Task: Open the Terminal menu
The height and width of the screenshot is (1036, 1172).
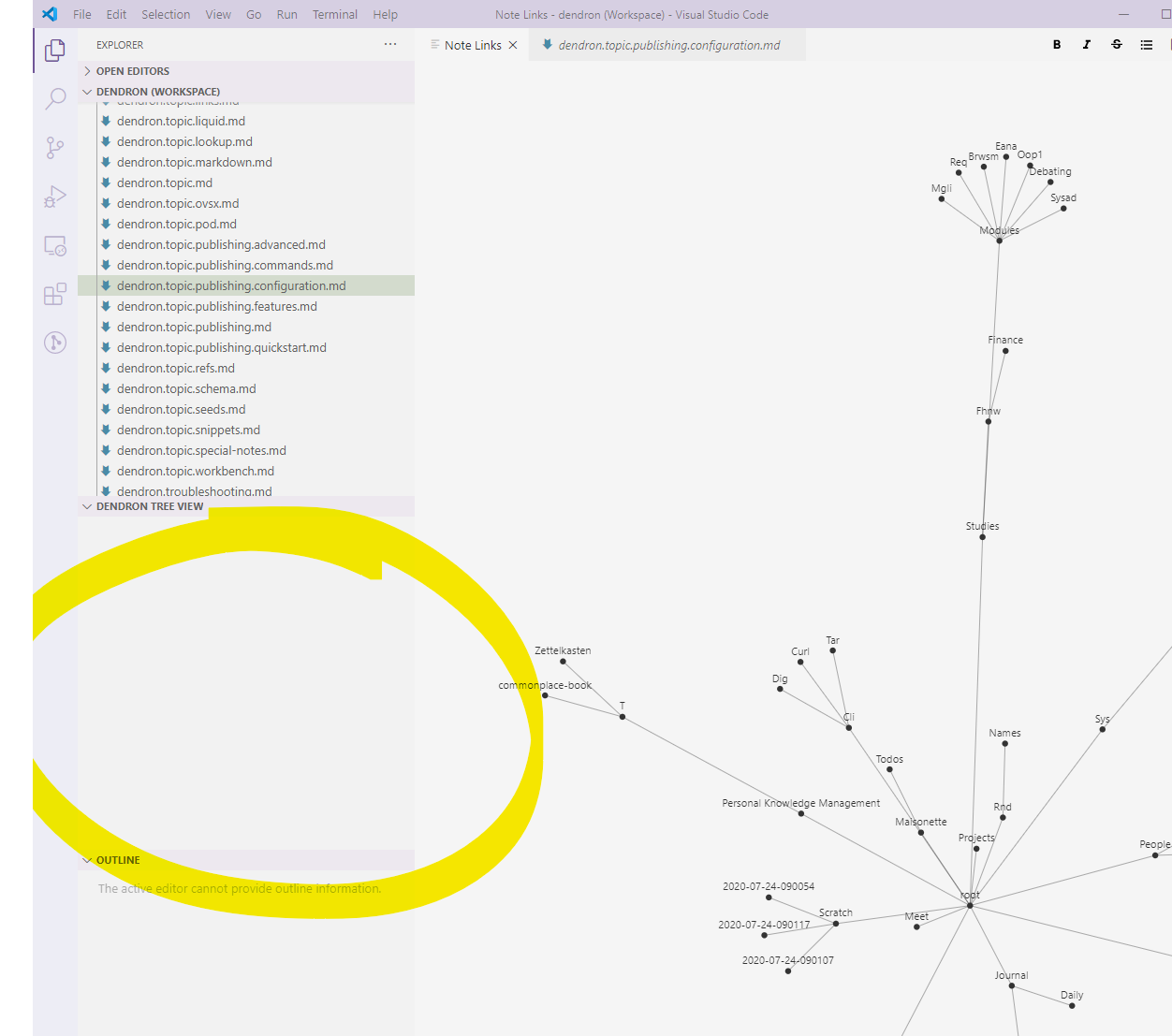Action: point(334,14)
